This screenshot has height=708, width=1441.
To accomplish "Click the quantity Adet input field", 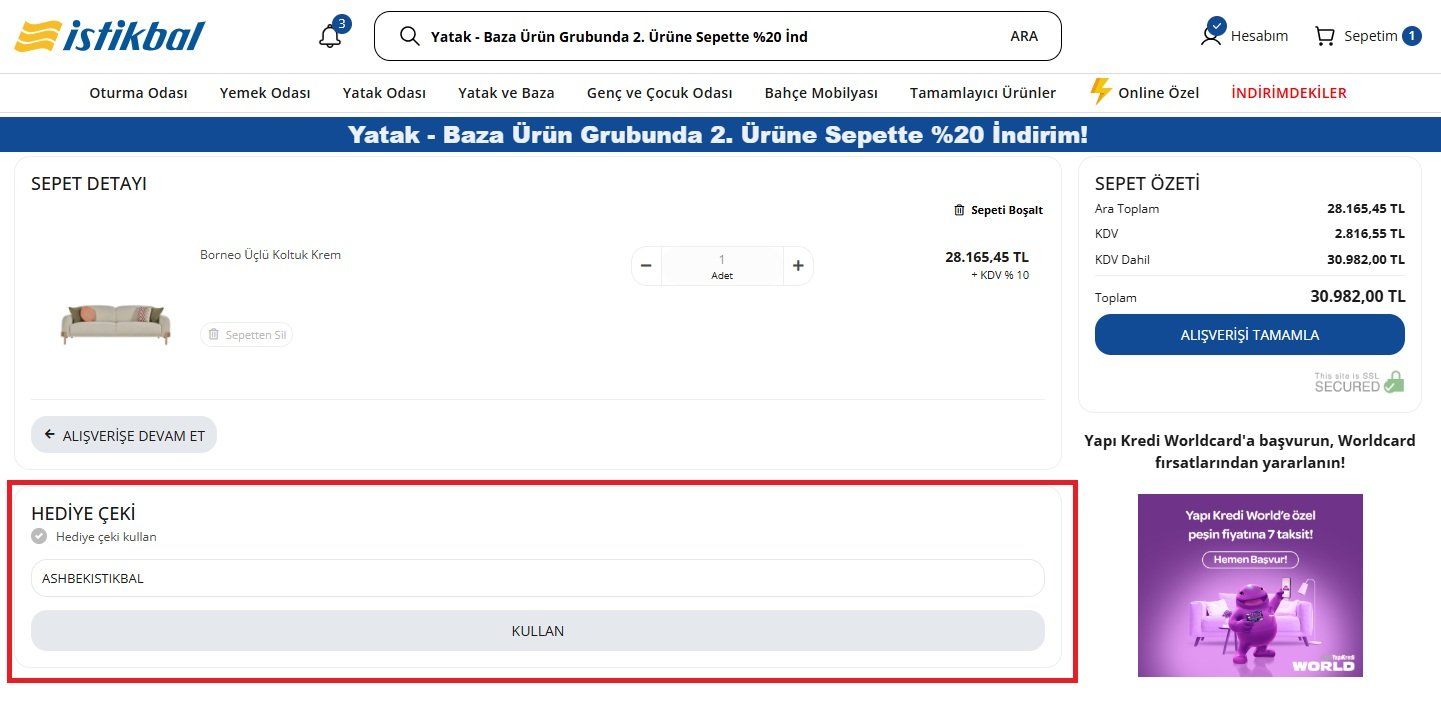I will [722, 266].
